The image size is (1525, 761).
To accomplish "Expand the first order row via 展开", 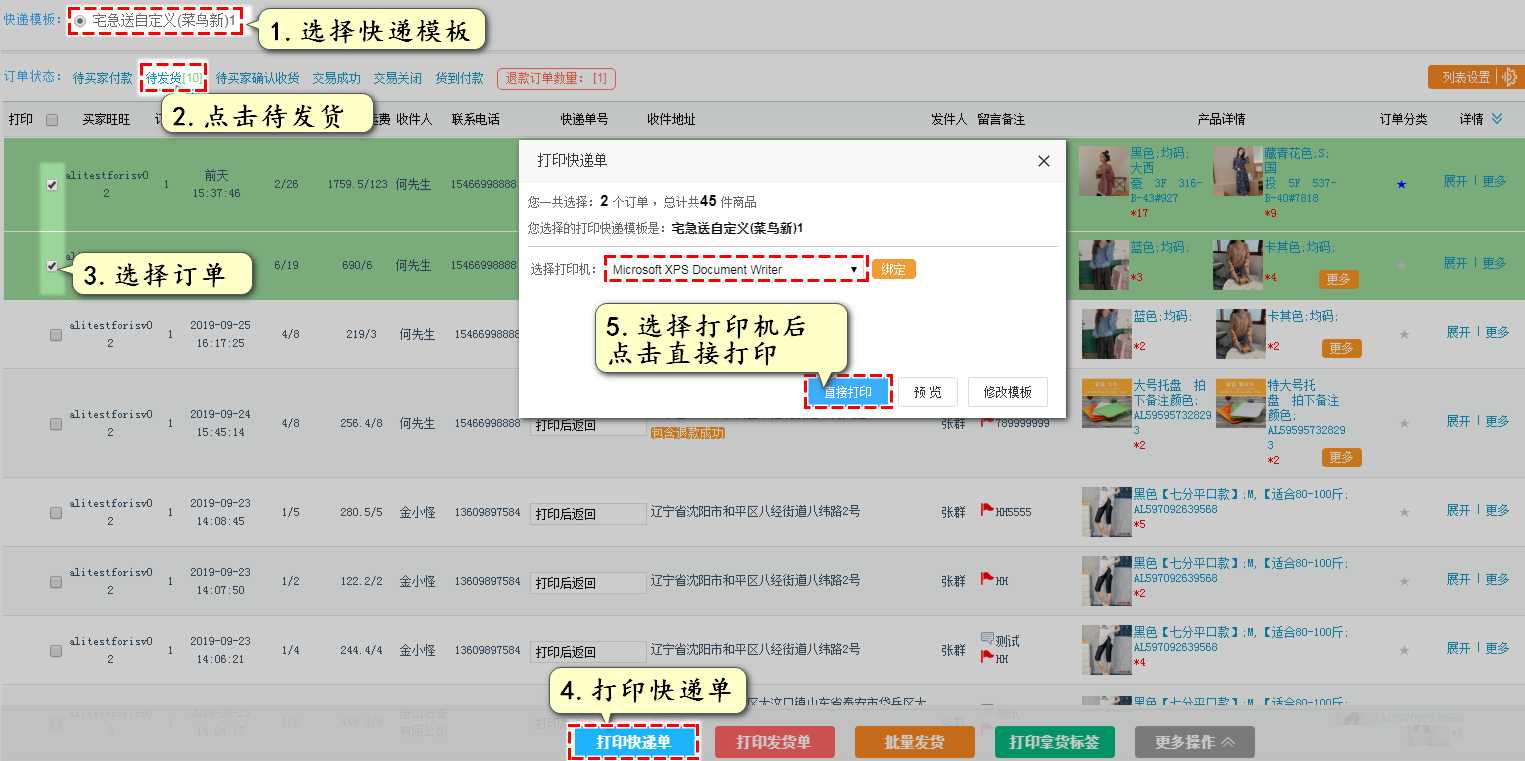I will (1456, 183).
